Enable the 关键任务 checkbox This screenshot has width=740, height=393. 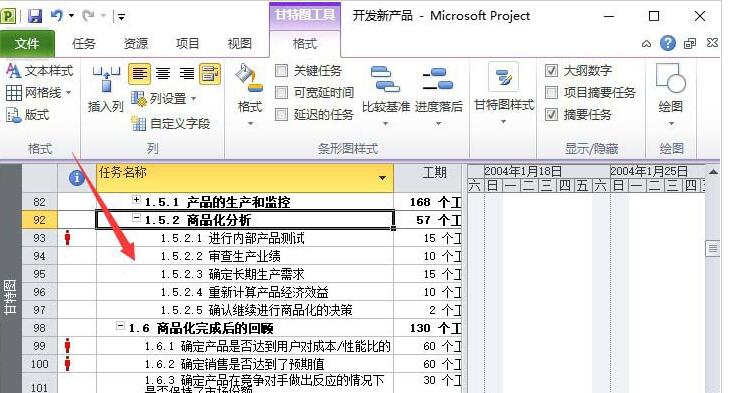point(281,71)
